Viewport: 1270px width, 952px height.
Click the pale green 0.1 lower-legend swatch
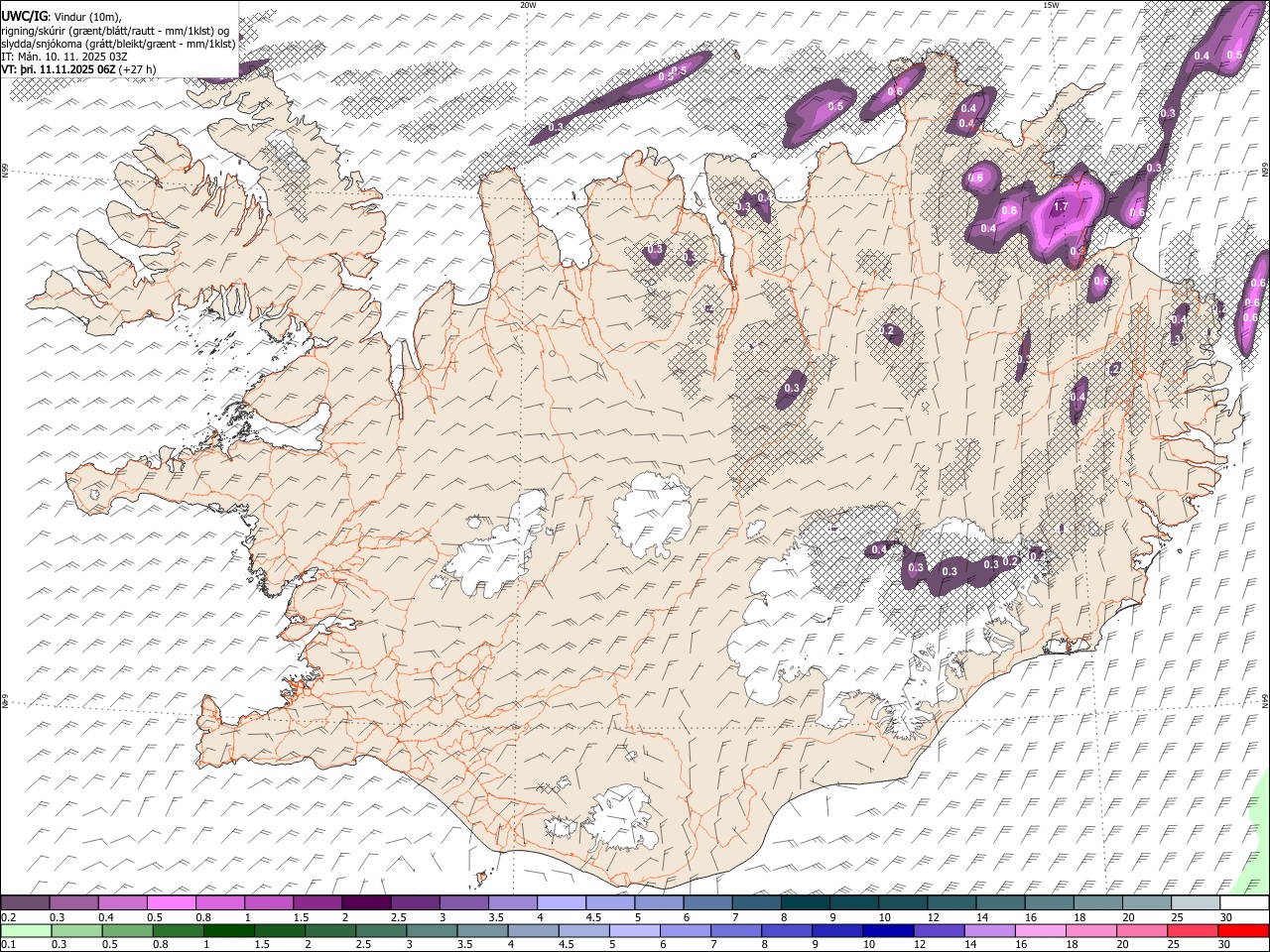pyautogui.click(x=26, y=931)
